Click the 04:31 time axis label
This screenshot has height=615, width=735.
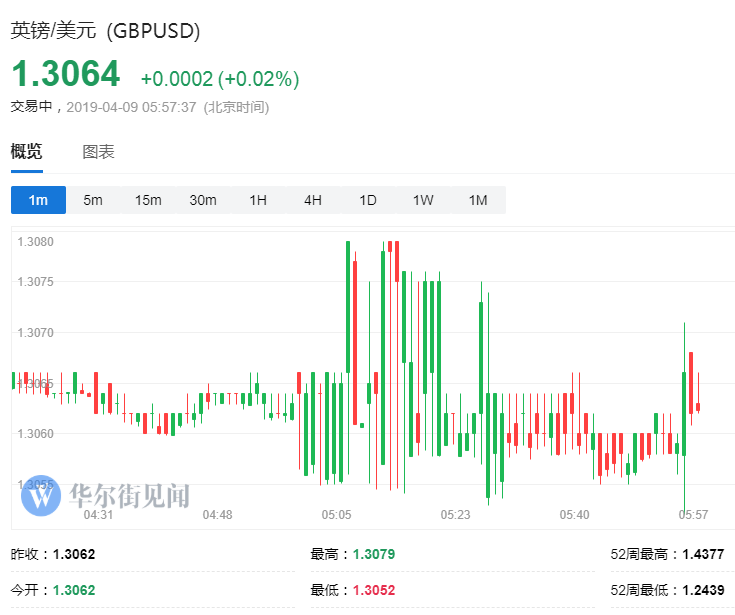click(98, 515)
